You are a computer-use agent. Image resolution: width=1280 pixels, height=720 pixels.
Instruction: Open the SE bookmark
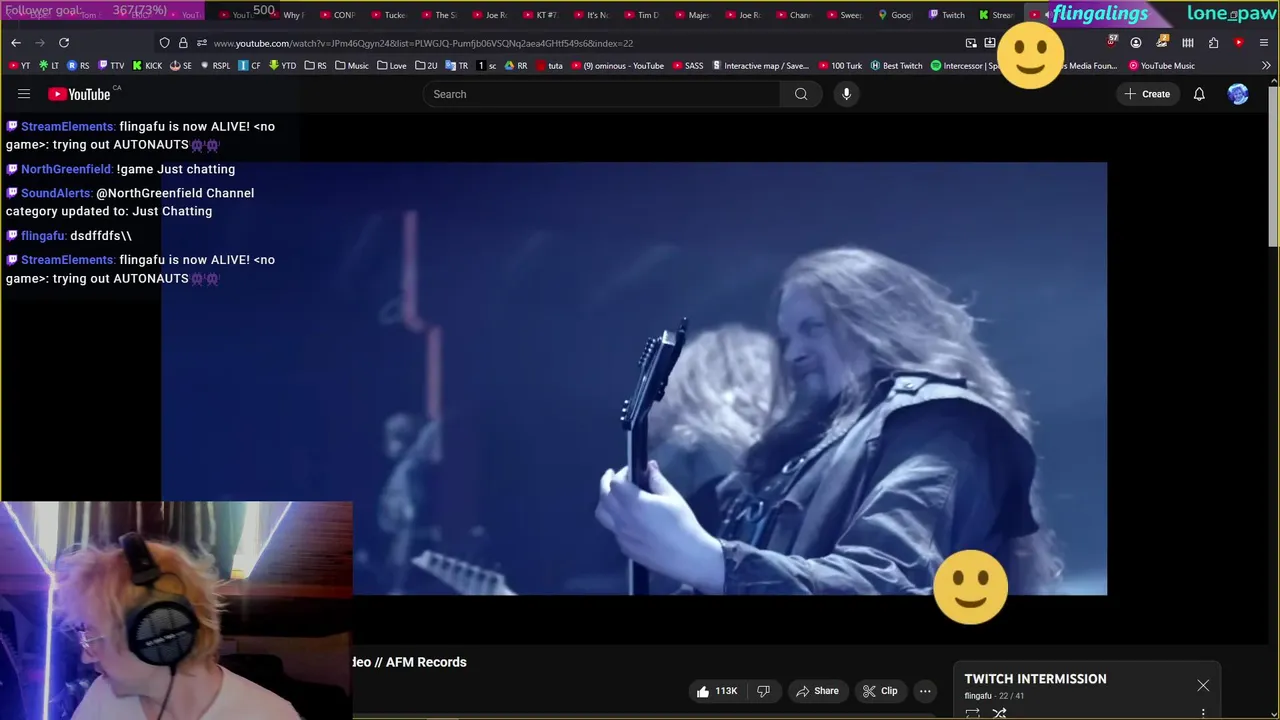pyautogui.click(x=181, y=66)
